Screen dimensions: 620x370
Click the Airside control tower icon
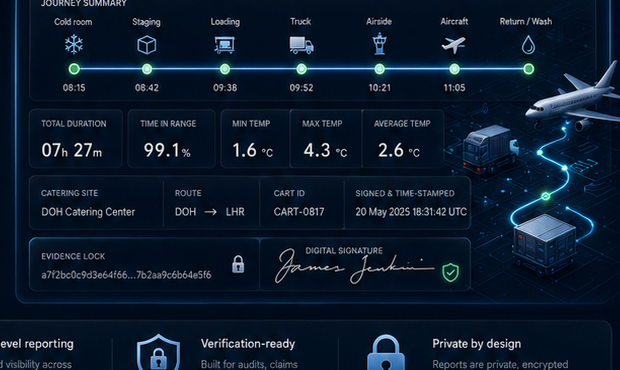pos(379,44)
